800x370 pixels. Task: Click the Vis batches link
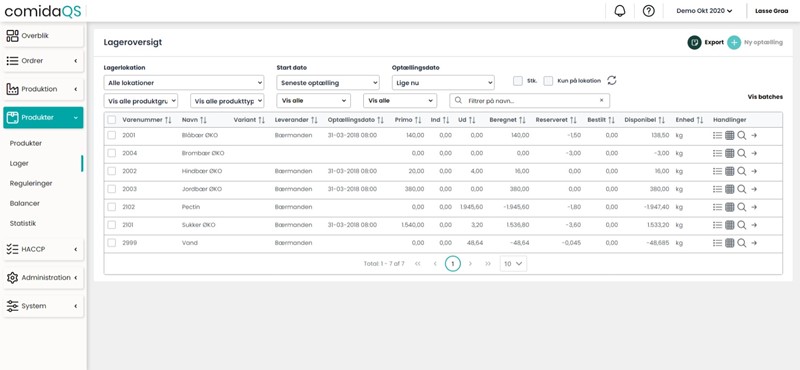765,96
